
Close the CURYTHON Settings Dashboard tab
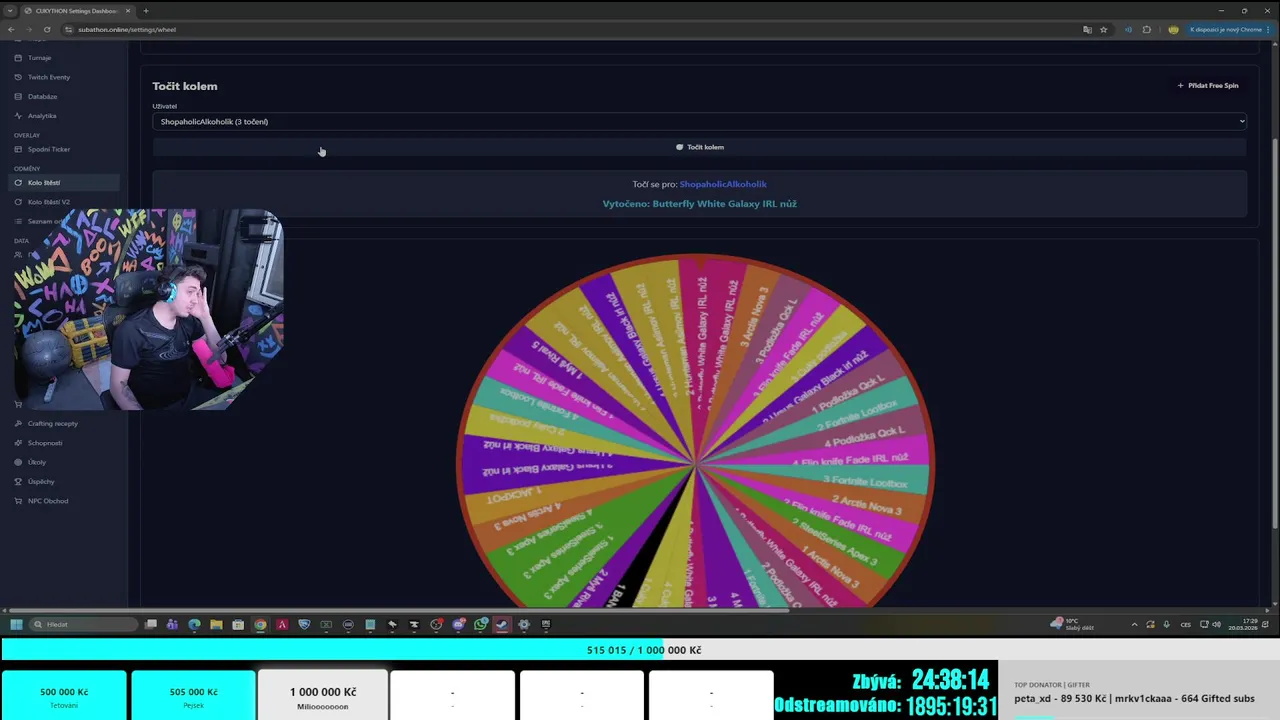point(128,11)
